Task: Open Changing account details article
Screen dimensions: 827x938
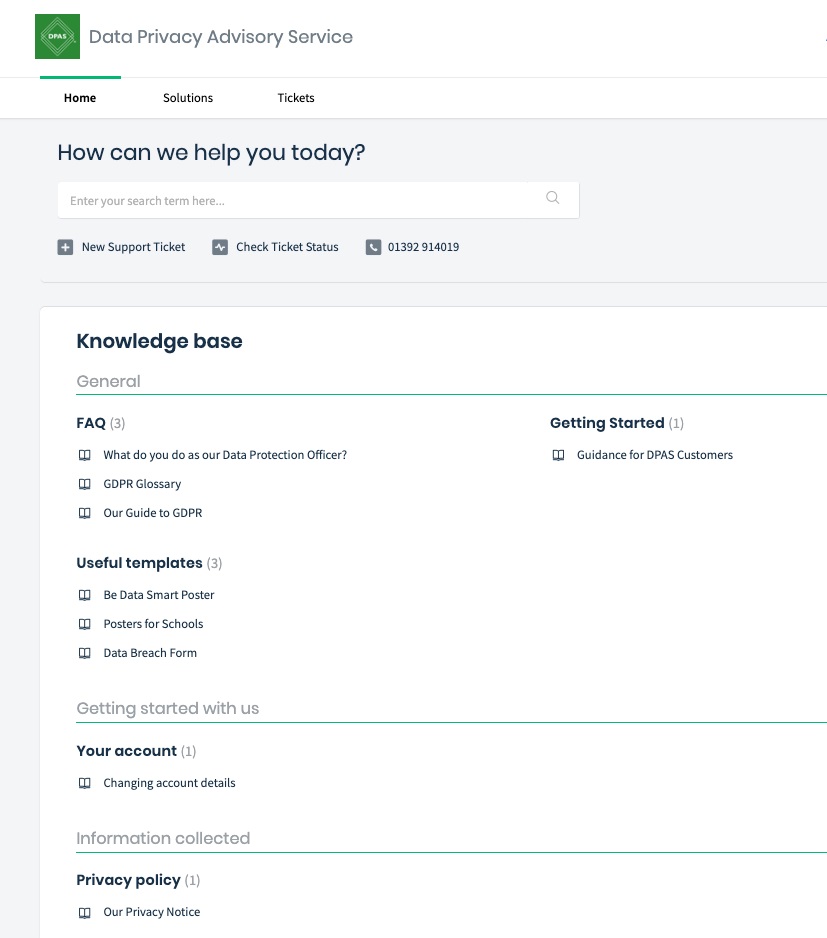Action: pyautogui.click(x=169, y=783)
